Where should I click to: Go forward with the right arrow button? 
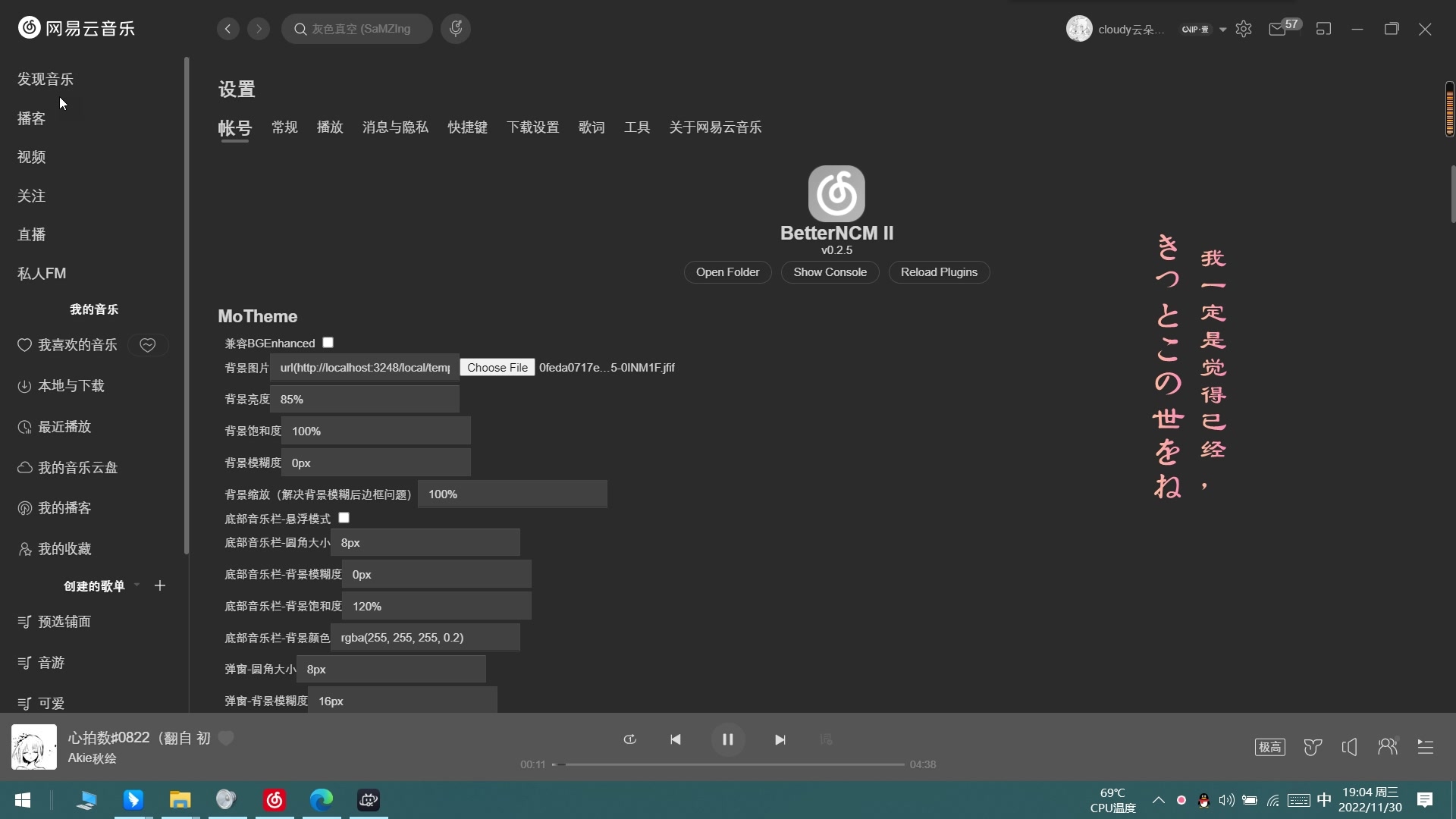tap(259, 29)
